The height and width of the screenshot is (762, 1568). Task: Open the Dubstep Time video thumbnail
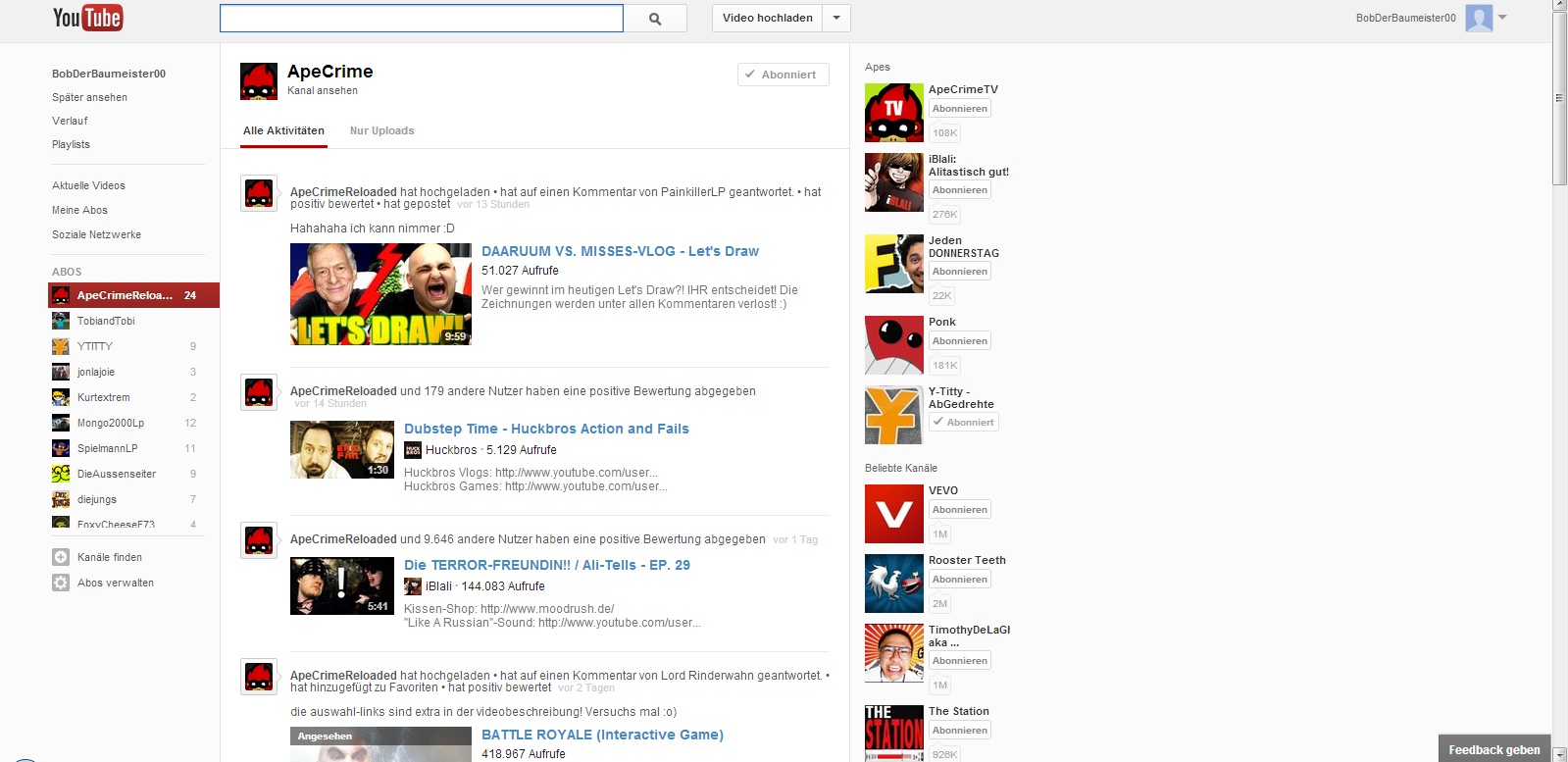click(x=342, y=450)
